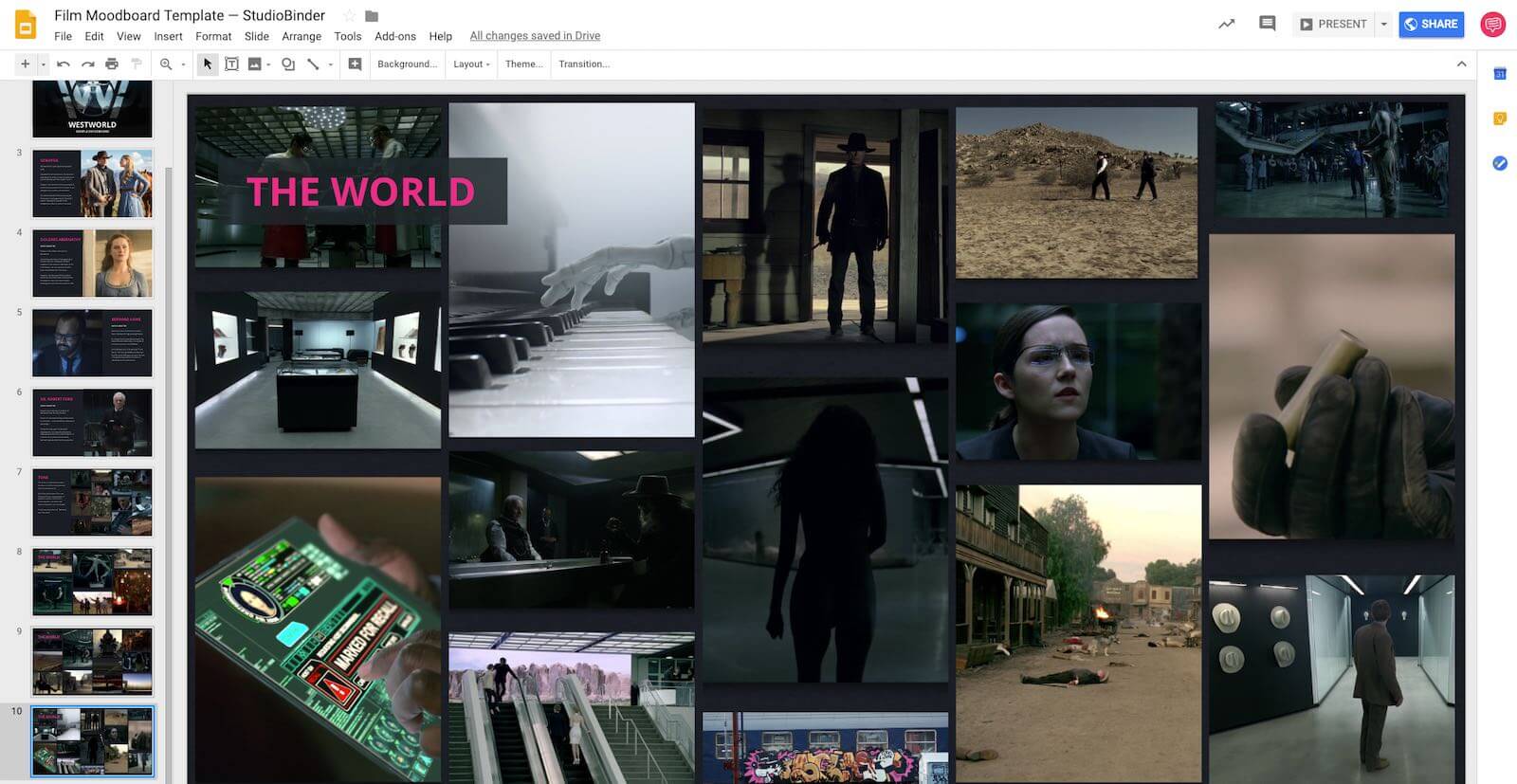Viewport: 1517px width, 784px height.
Task: Open the Add-ons menu
Action: pos(395,36)
